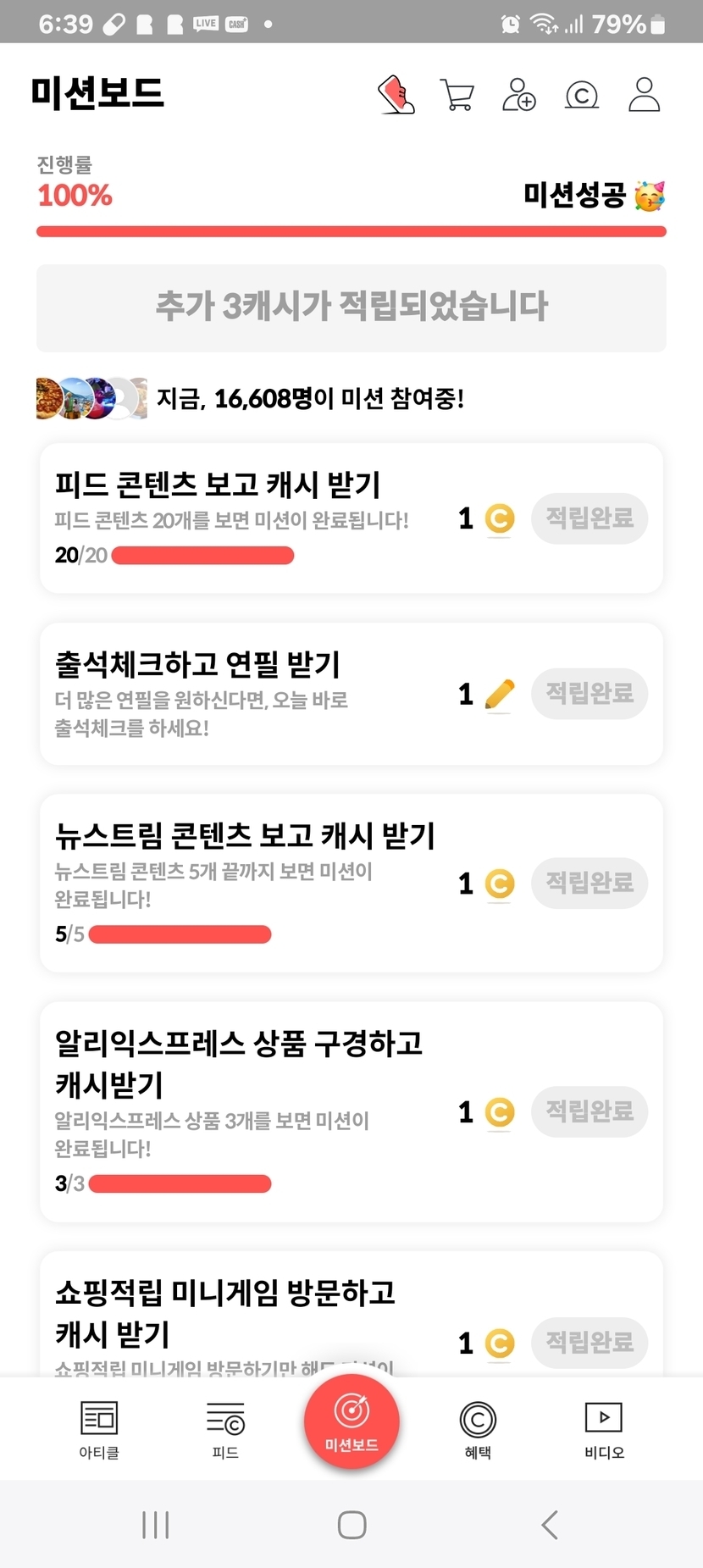Open the 미션보드 center tab

[351, 1422]
